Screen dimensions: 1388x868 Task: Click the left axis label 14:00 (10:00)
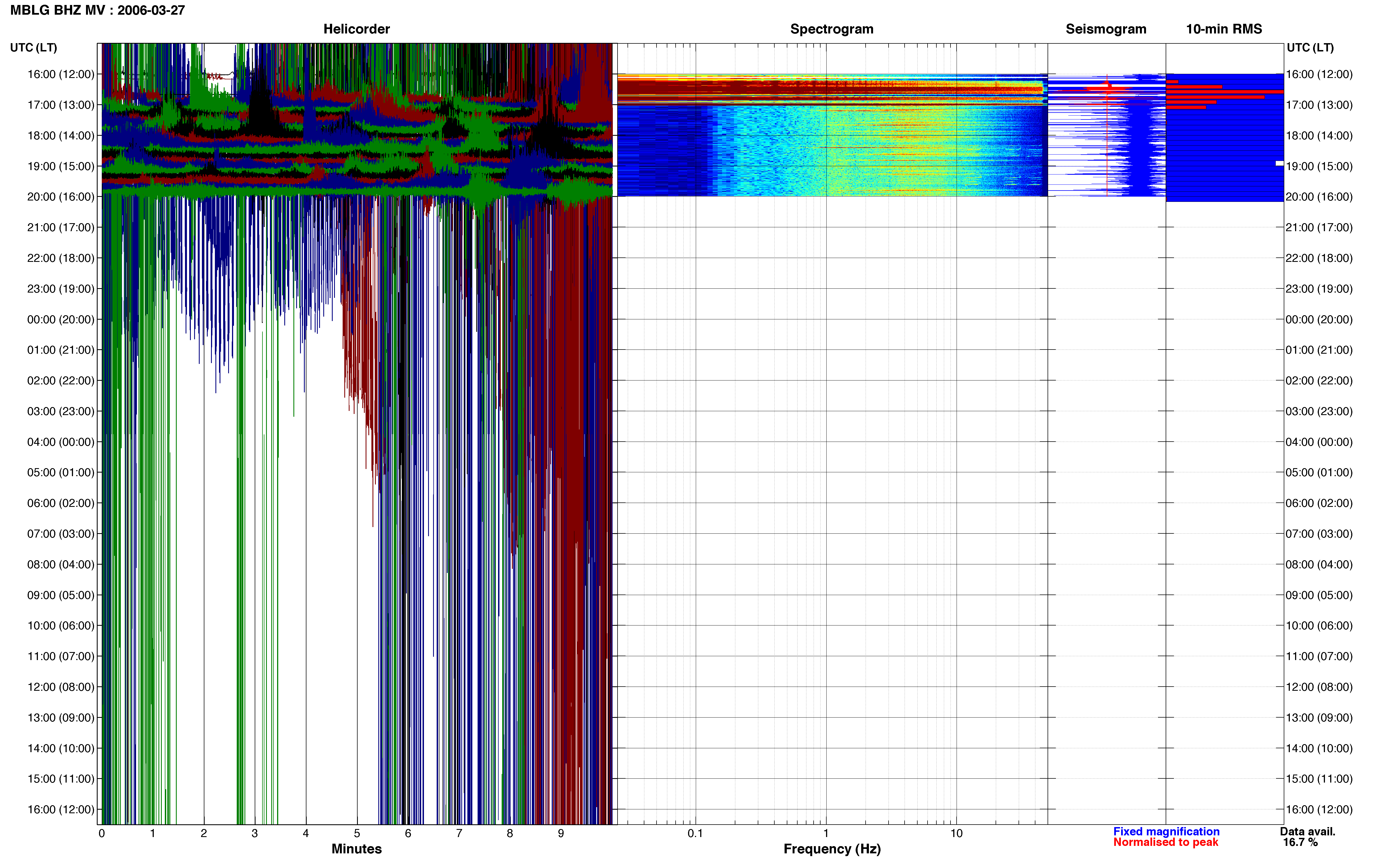(61, 748)
